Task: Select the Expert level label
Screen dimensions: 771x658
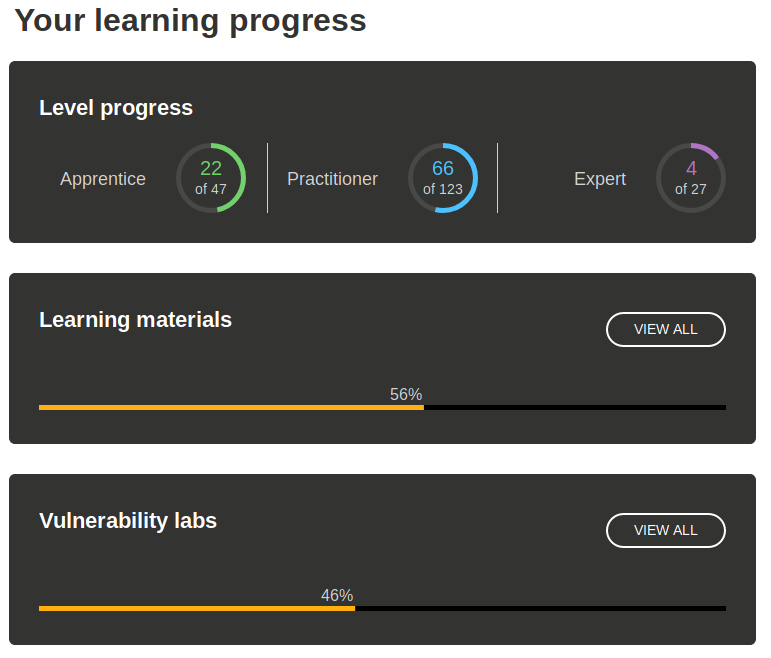Action: [x=600, y=179]
